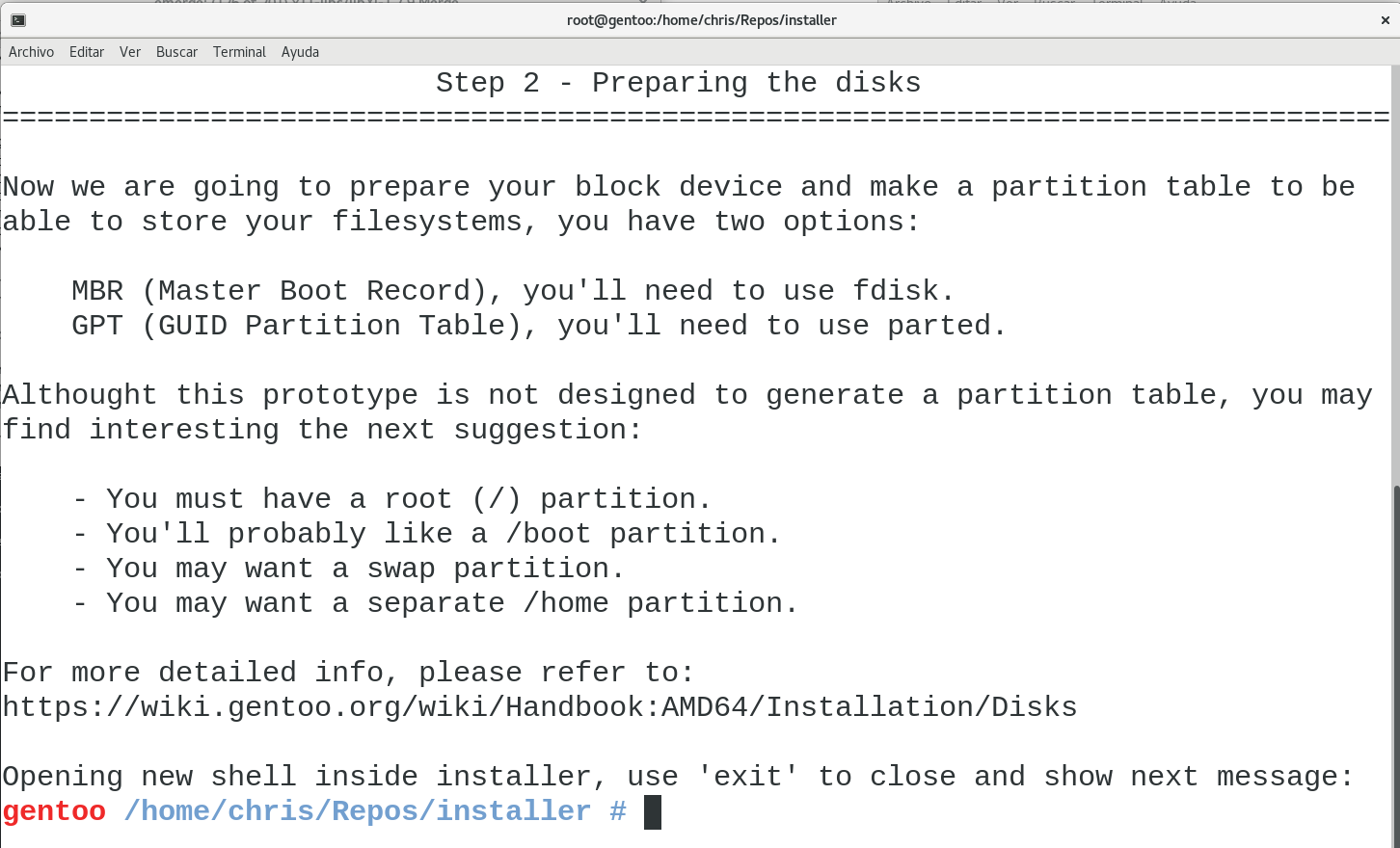This screenshot has height=848, width=1400.
Task: Open the Ver menu
Action: 130,52
